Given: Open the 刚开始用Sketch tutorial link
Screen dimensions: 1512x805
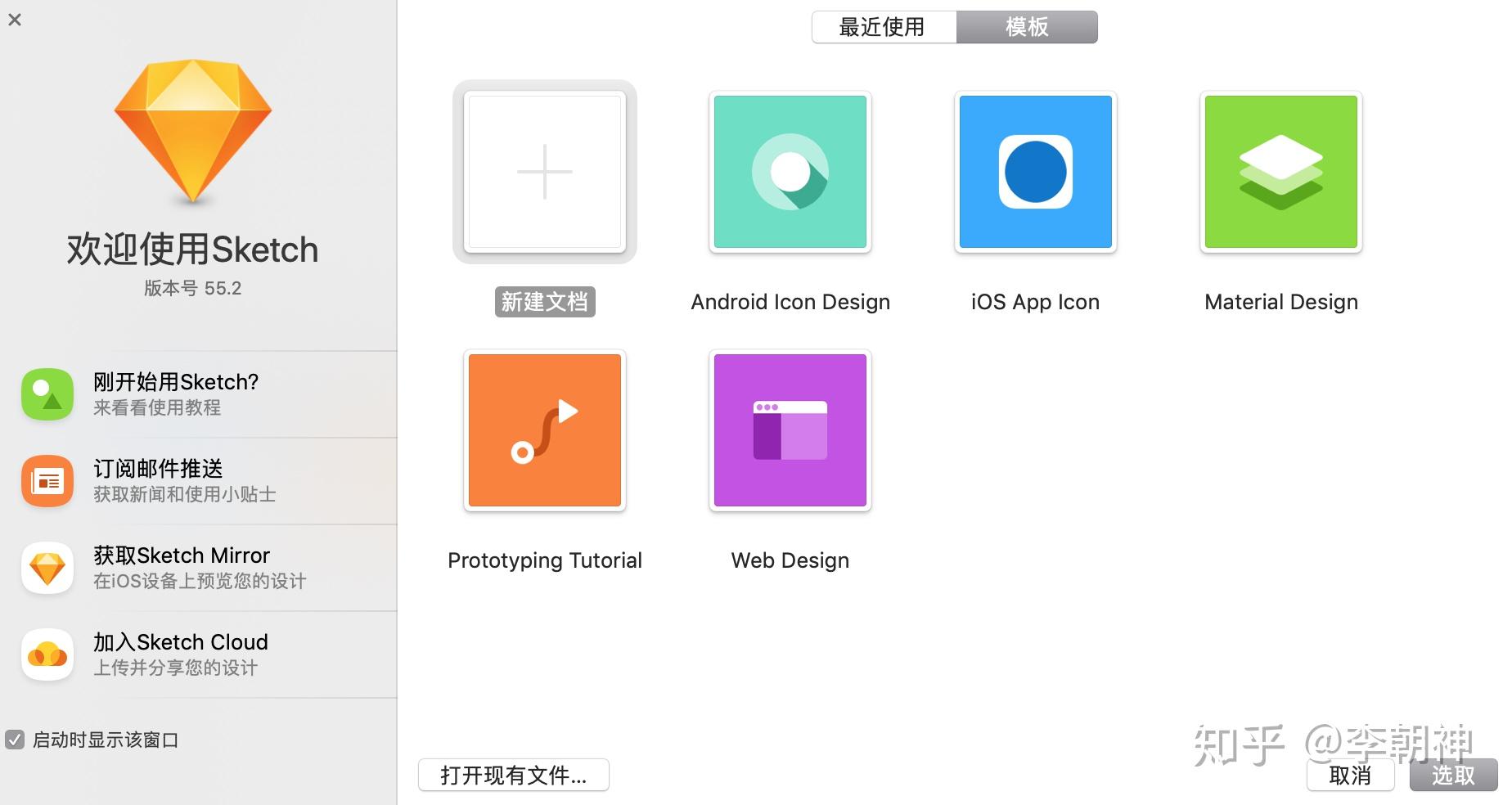Looking at the screenshot, I should tap(176, 382).
